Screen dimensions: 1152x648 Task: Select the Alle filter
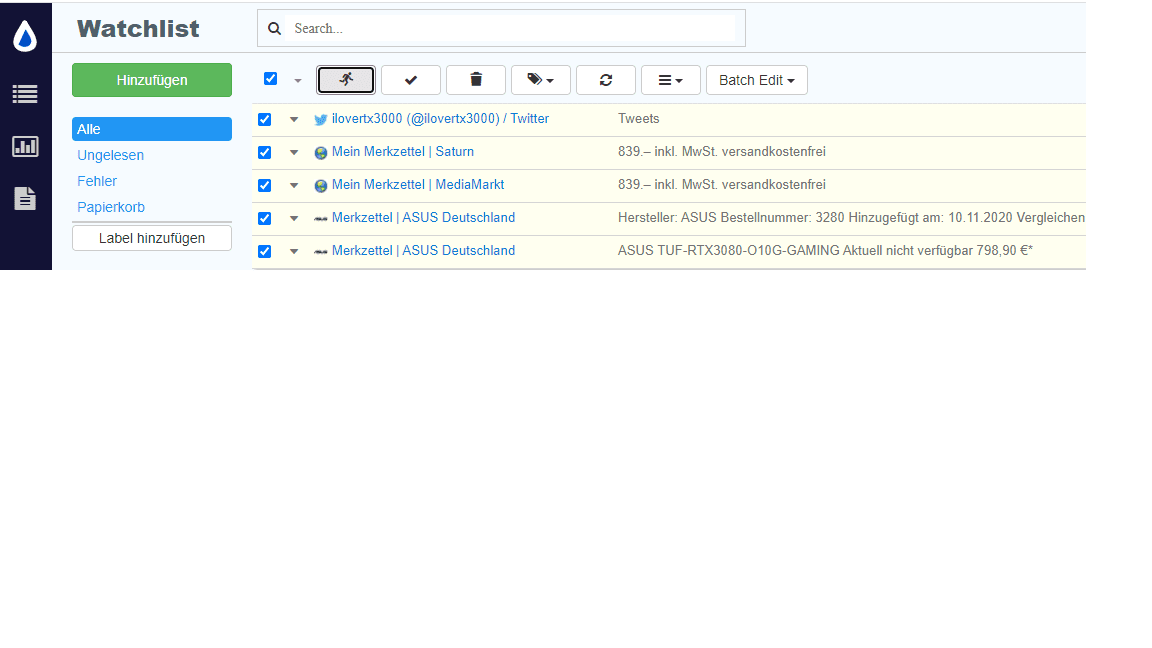pos(152,129)
